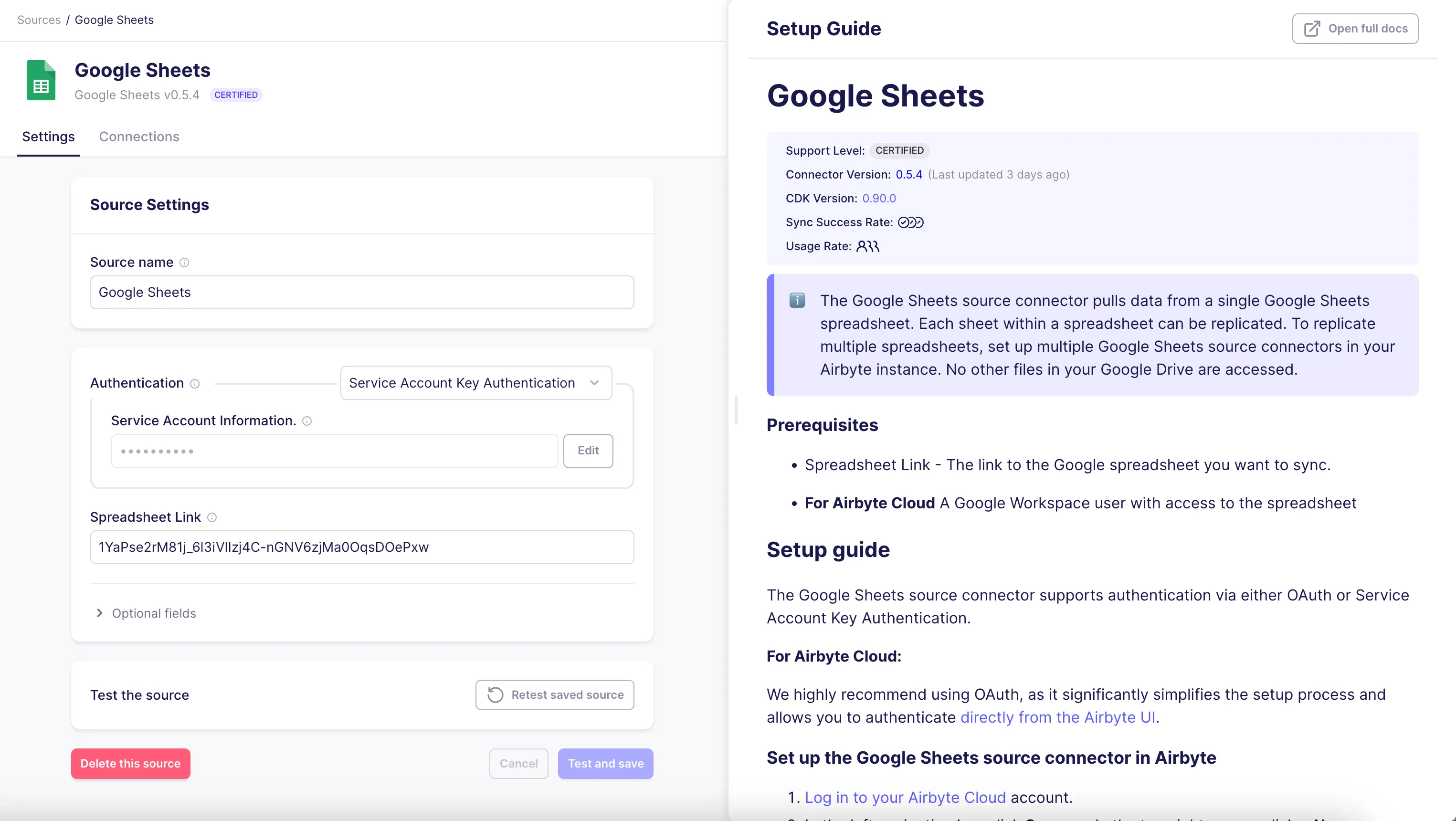Click the Google Sheets logo icon
Screen dimensions: 1456x821
pos(41,80)
